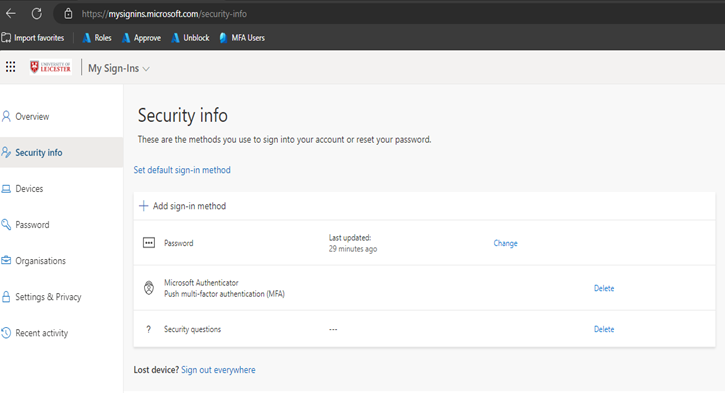Open the Unblock bookmark
This screenshot has width=725, height=393.
tap(190, 38)
